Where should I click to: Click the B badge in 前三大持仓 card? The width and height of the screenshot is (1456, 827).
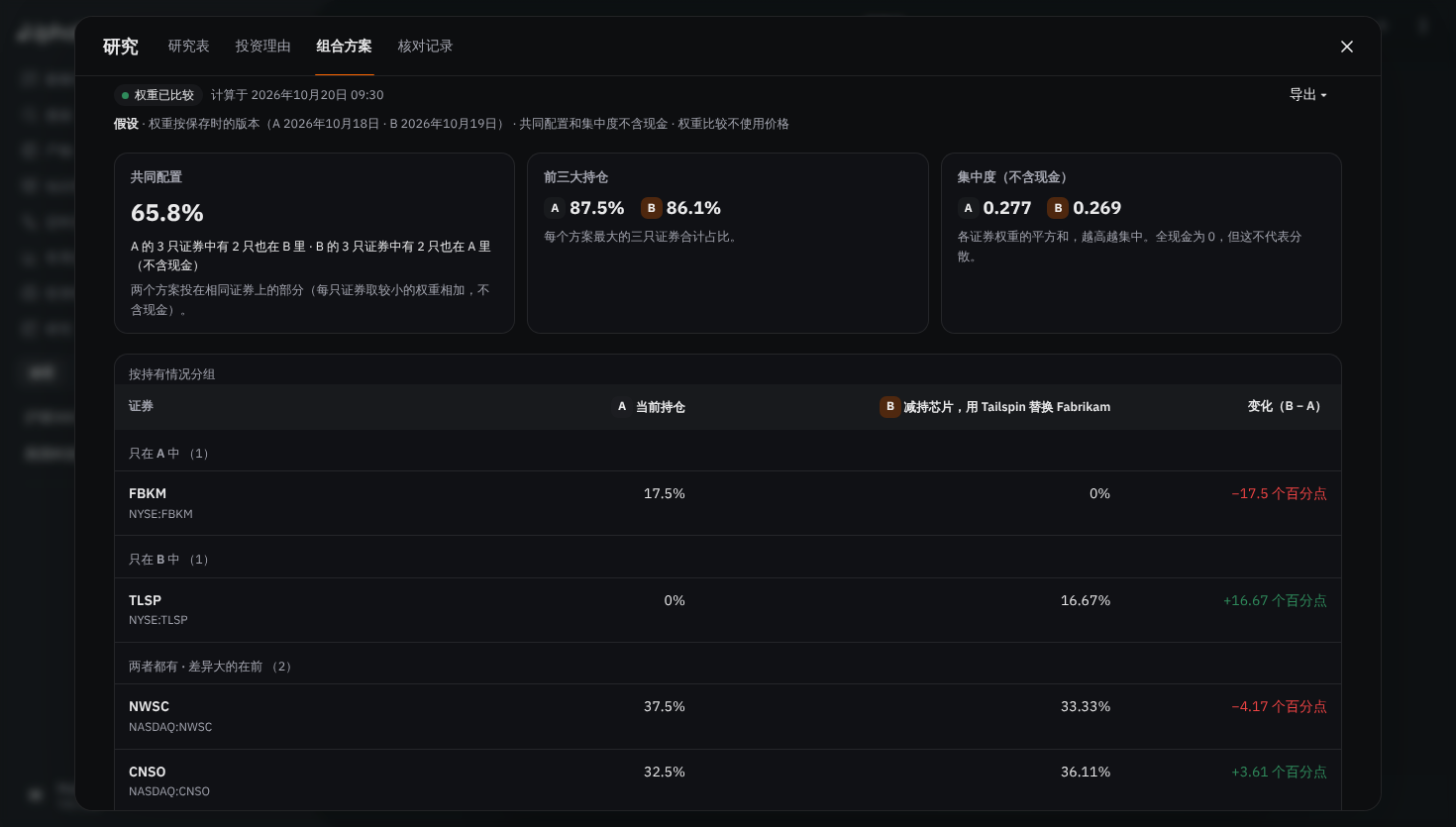[x=651, y=208]
